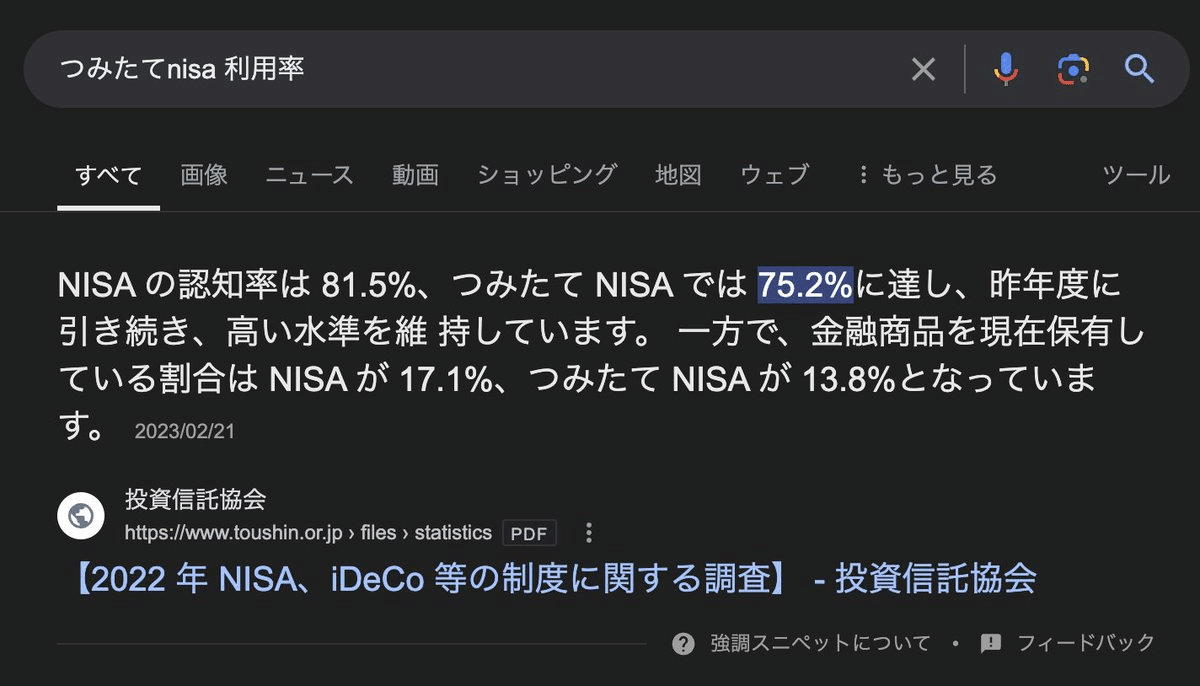
Task: Expand search filters via ツール
Action: [1135, 174]
